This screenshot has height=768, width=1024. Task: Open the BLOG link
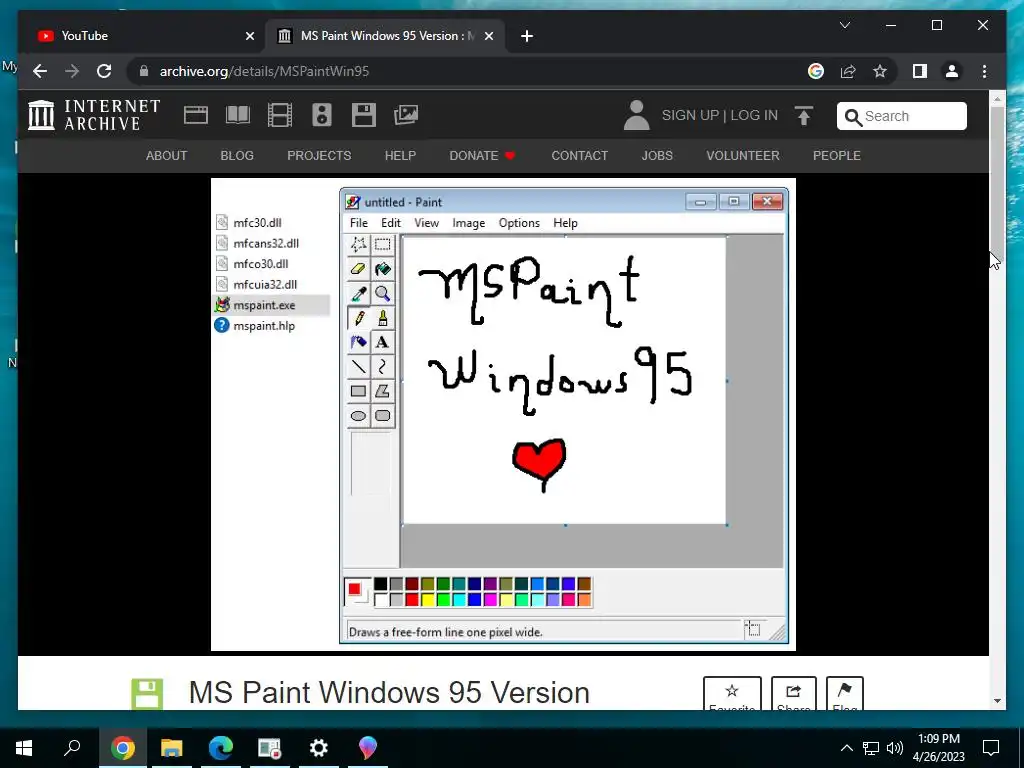[237, 156]
